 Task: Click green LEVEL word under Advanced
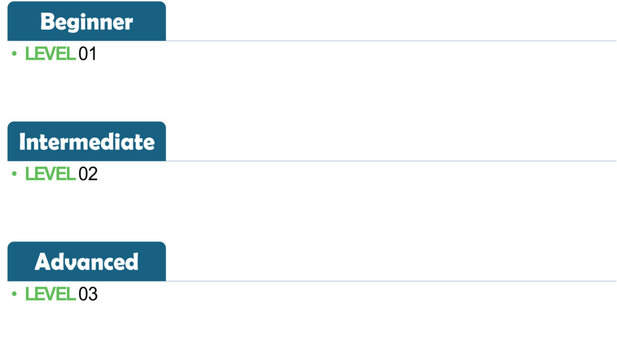[50, 294]
